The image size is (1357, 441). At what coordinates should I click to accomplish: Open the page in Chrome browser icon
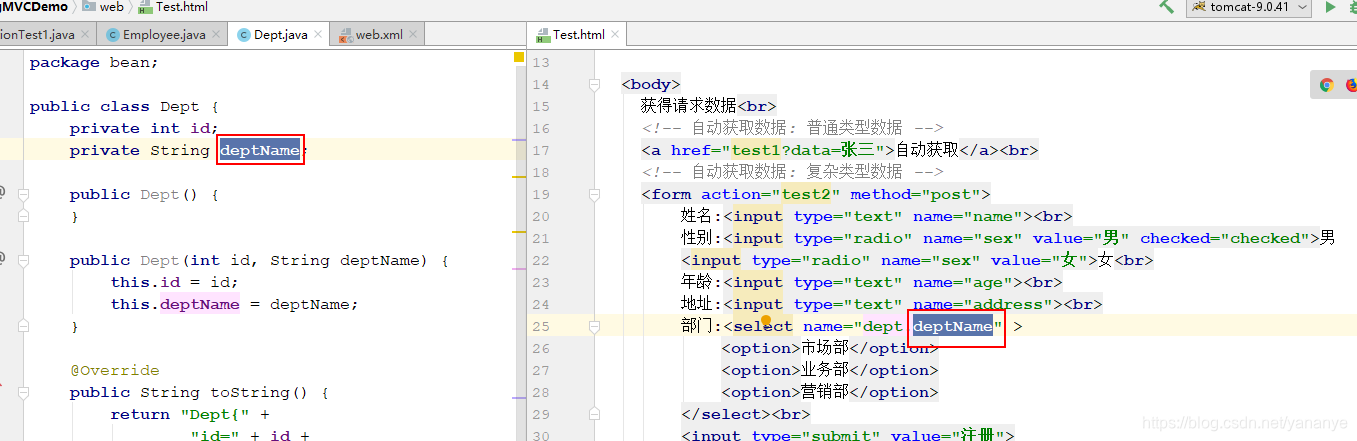point(1326,85)
